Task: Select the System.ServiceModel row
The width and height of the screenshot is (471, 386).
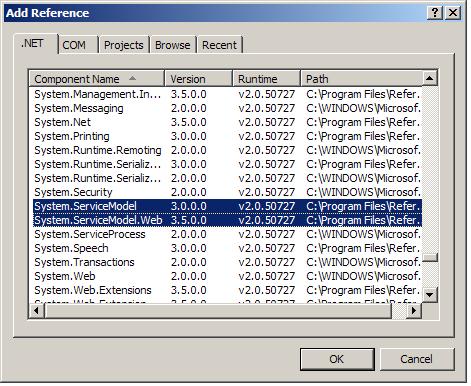Action: (227, 206)
